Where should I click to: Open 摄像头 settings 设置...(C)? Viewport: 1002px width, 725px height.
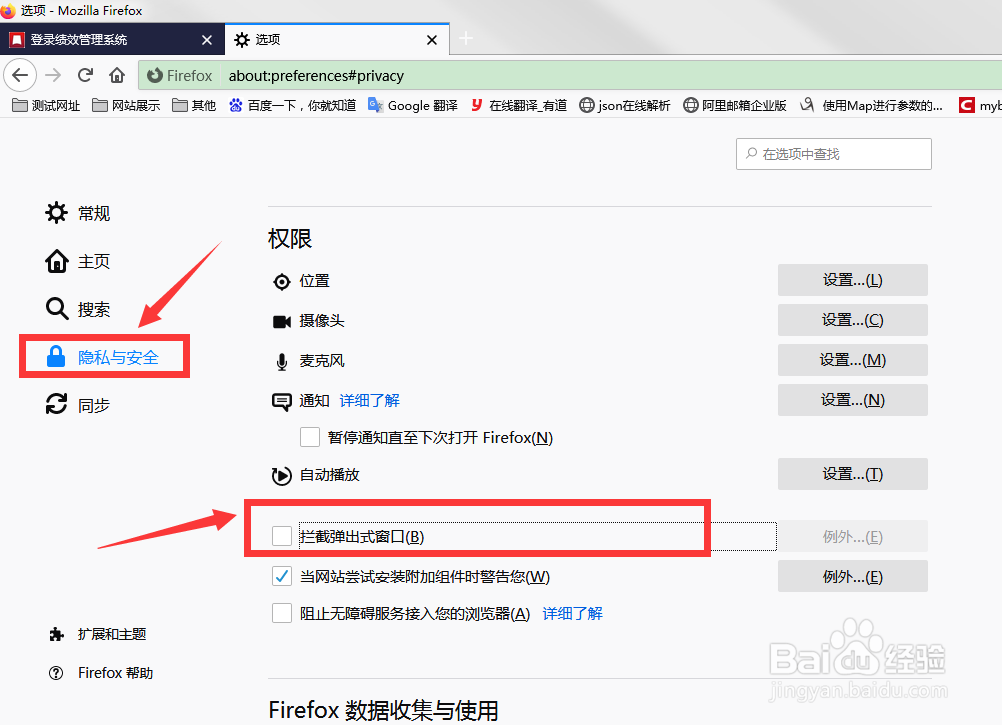pos(852,319)
